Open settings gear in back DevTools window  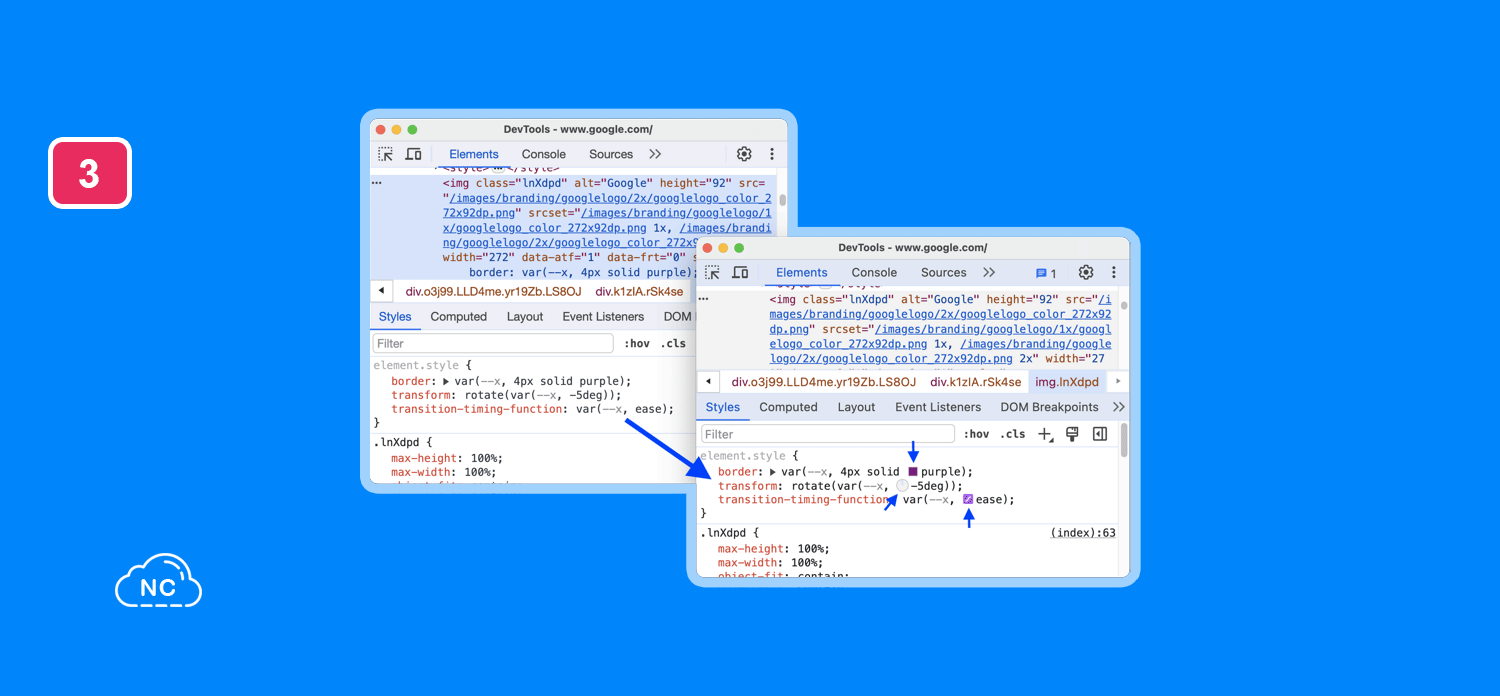point(744,154)
